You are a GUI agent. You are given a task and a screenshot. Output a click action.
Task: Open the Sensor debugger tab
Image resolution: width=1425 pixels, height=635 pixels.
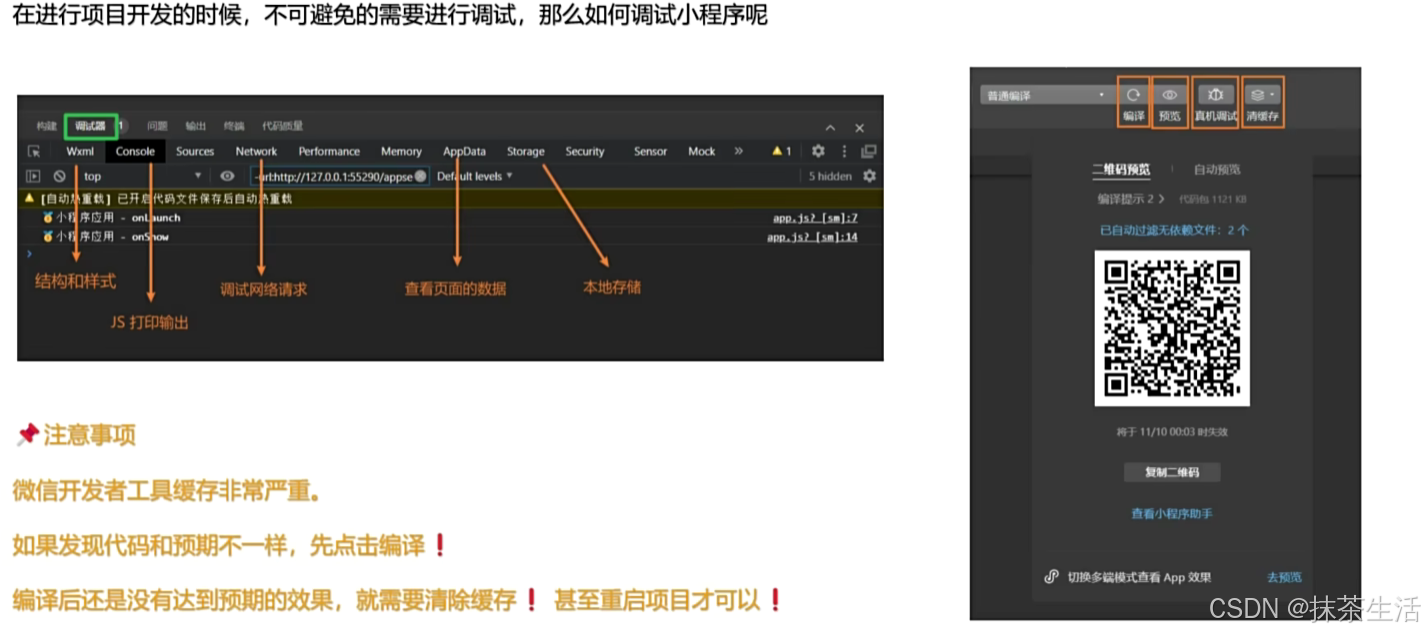click(650, 151)
